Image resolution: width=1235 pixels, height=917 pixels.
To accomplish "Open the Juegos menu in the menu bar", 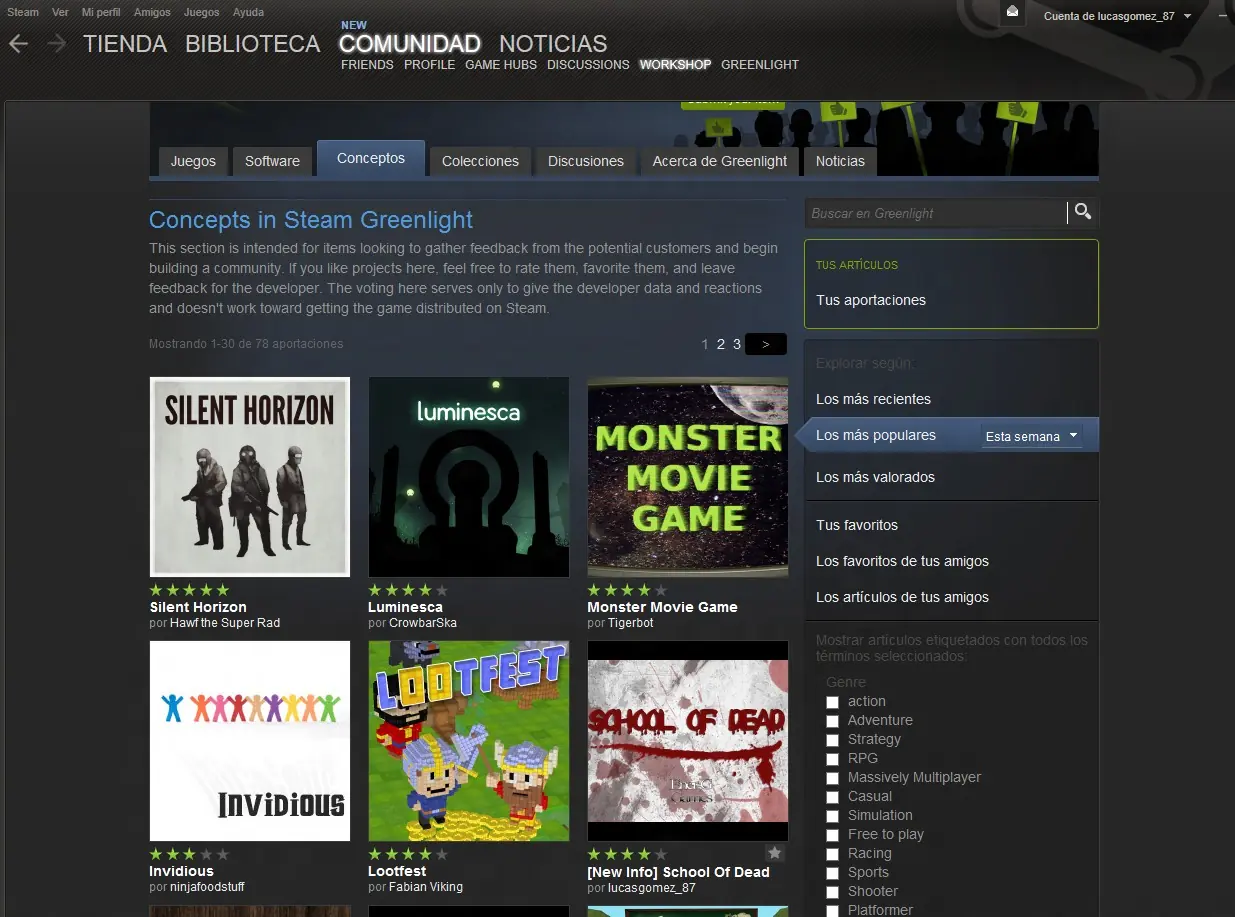I will coord(202,12).
